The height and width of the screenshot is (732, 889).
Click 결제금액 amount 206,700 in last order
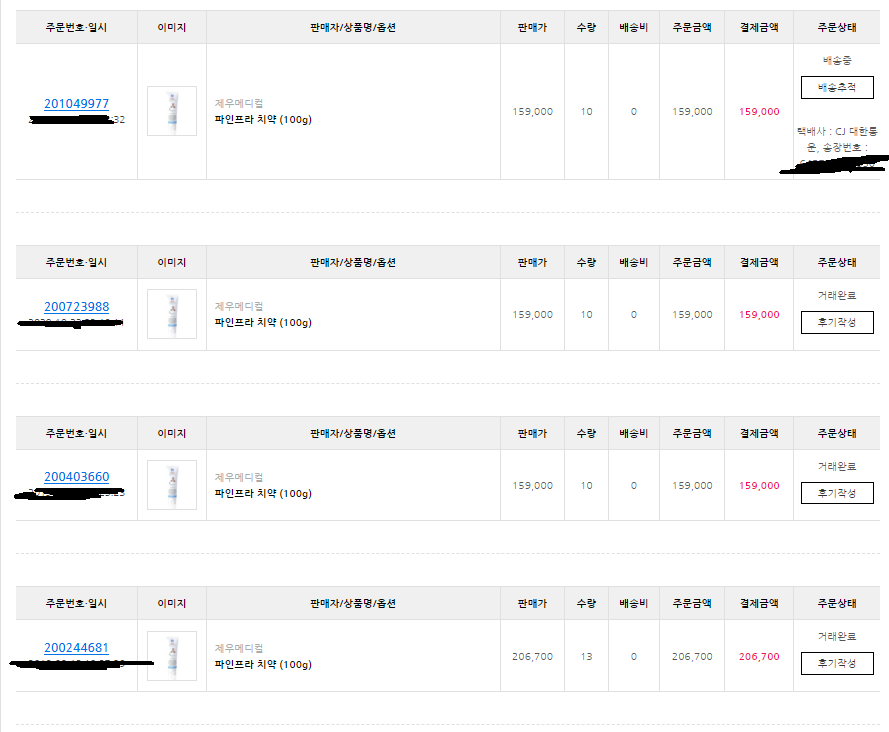759,657
